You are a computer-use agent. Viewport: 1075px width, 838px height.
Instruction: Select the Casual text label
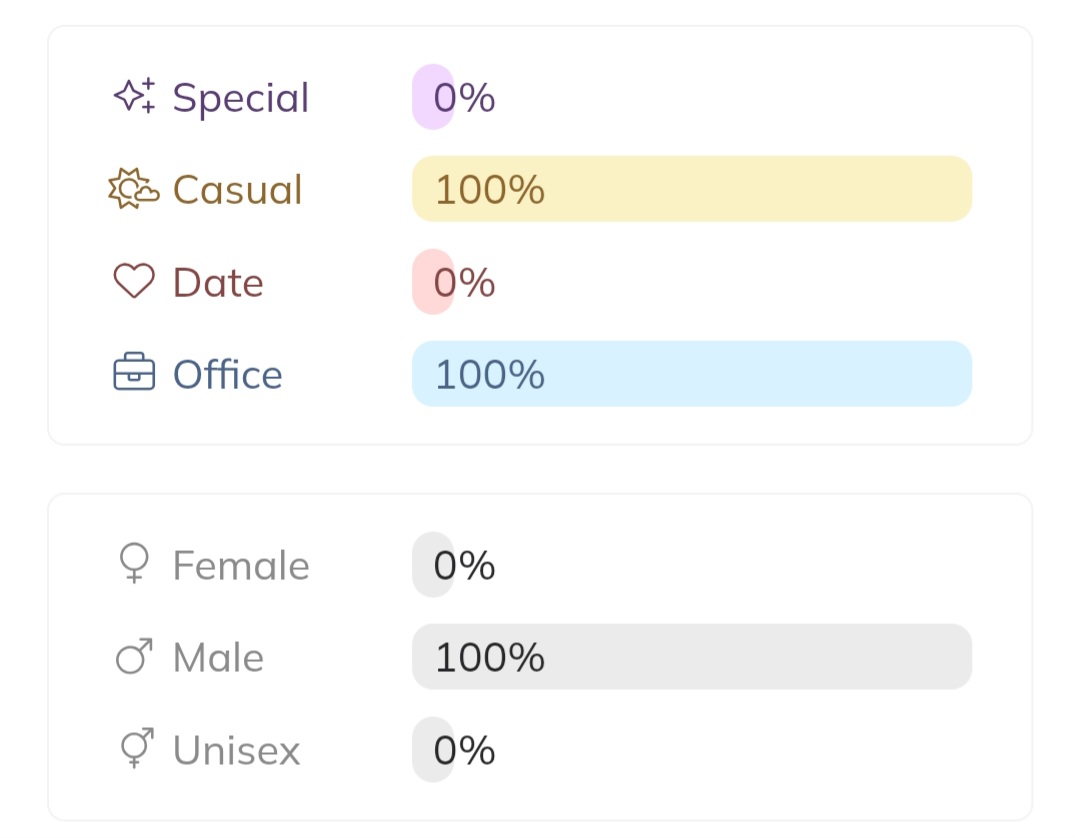[x=237, y=190]
